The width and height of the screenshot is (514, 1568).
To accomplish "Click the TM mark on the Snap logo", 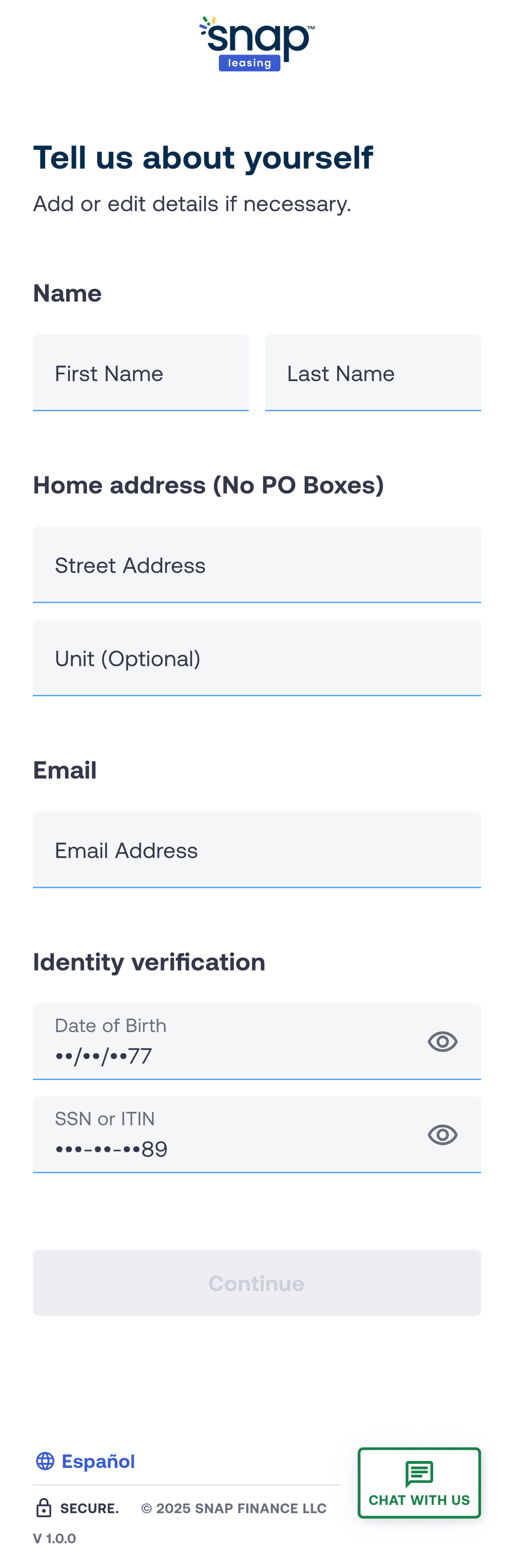I will coord(312,27).
